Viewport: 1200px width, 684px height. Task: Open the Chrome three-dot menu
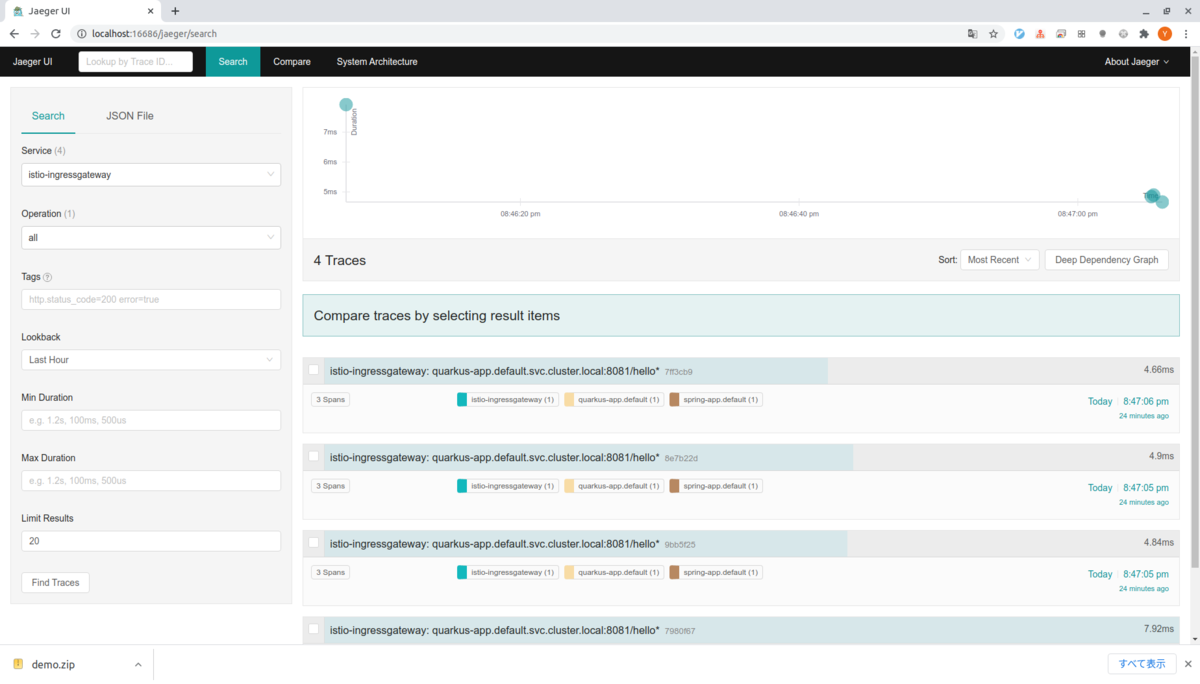click(x=1186, y=33)
